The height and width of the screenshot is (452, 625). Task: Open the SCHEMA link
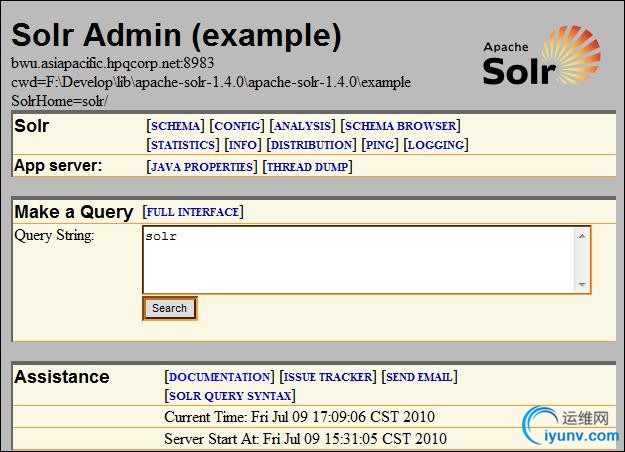pos(175,126)
